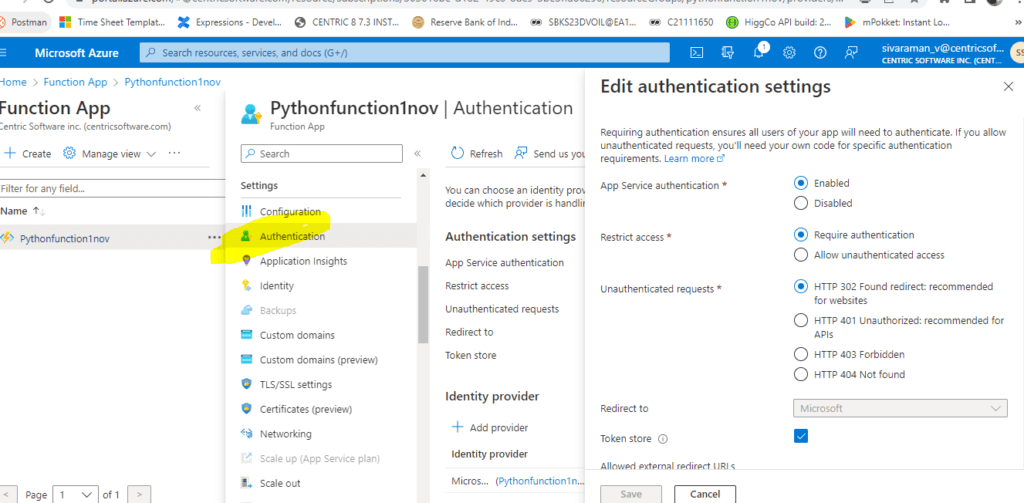Open the help question mark icon
Viewport: 1024px width, 503px height.
pos(820,53)
